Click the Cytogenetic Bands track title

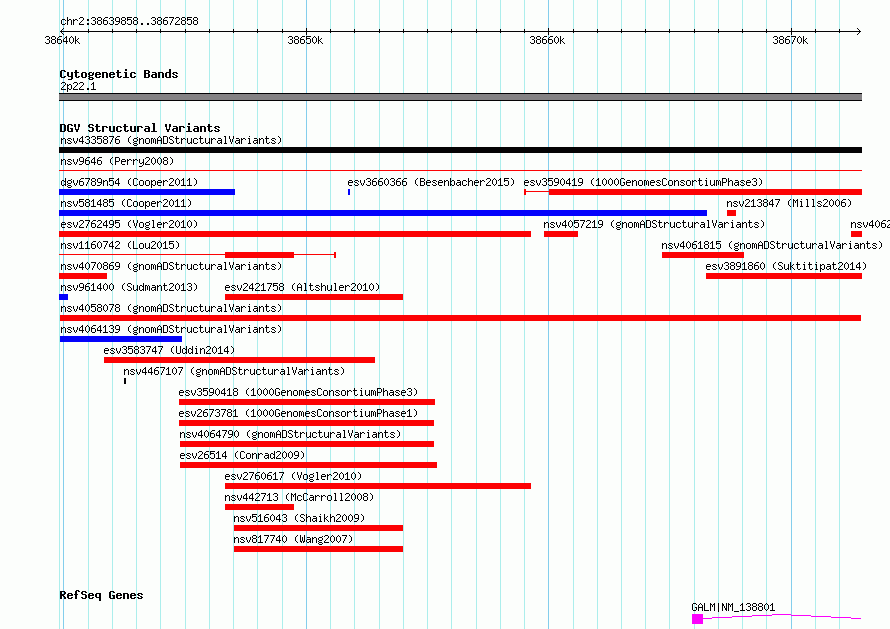[x=119, y=74]
